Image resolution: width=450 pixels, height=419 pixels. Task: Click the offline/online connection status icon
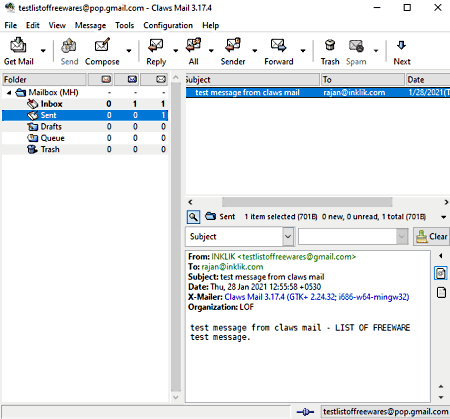305,412
